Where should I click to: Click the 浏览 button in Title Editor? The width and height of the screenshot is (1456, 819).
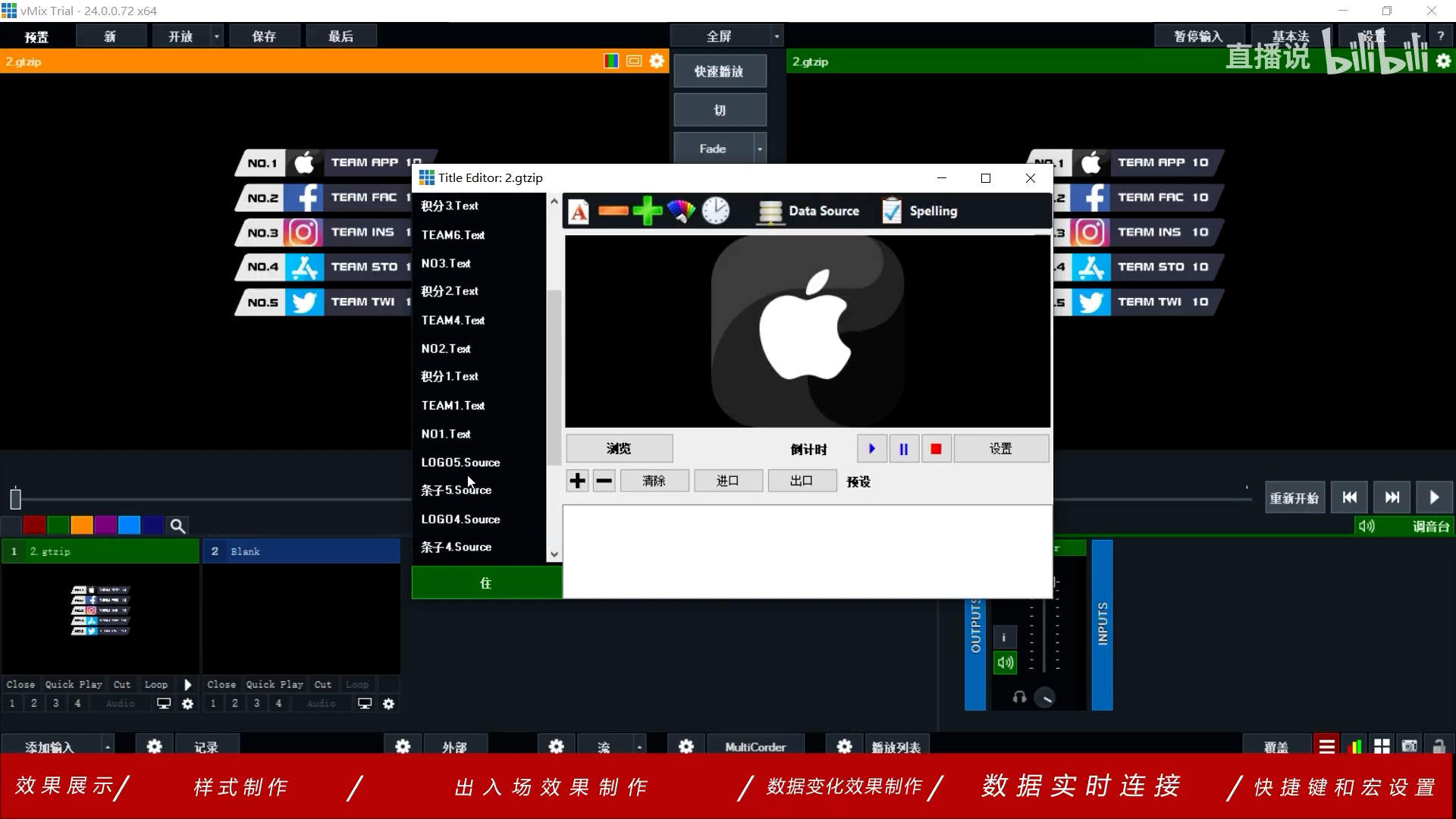pyautogui.click(x=619, y=448)
